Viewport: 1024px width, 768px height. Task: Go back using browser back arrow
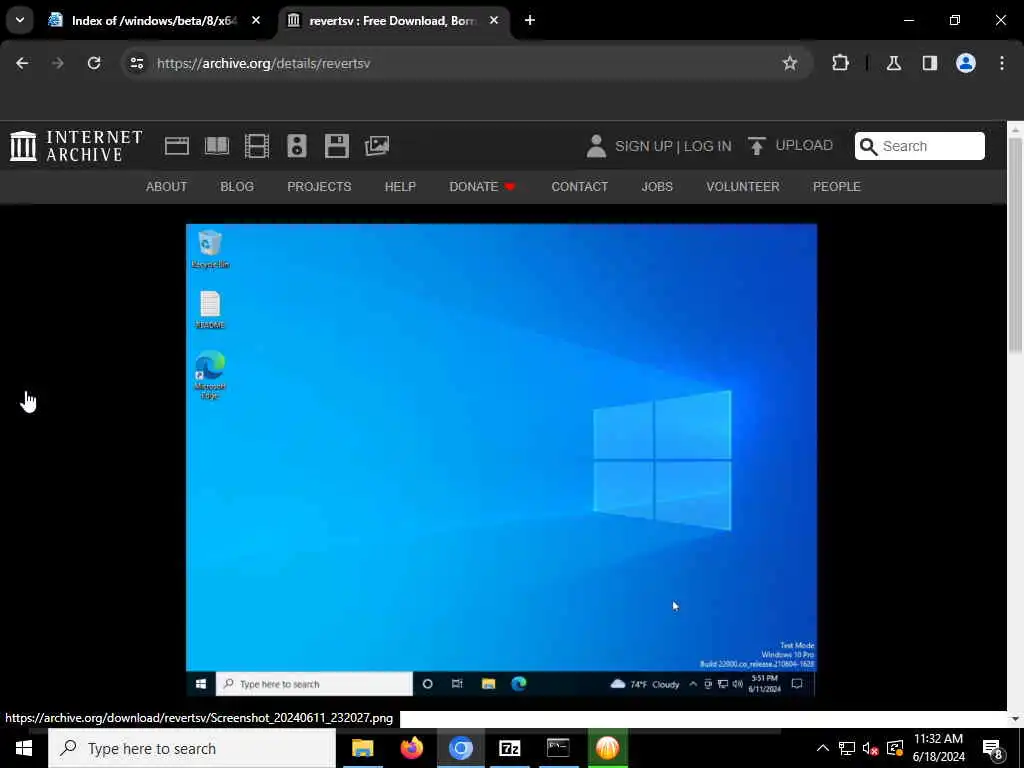[22, 63]
